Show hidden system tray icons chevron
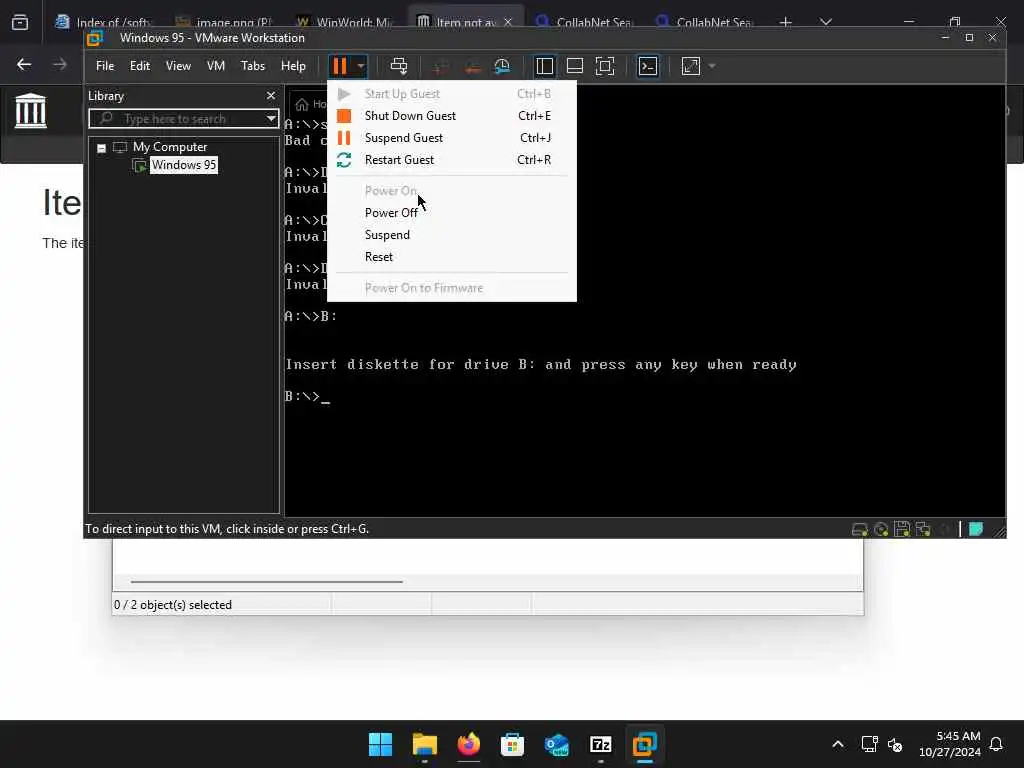This screenshot has height=768, width=1024. click(838, 744)
